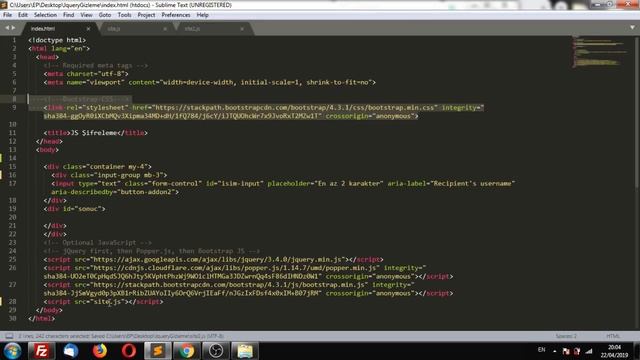This screenshot has width=640, height=360.
Task: Open the Spaces: 2 indentation selector
Action: point(566,336)
